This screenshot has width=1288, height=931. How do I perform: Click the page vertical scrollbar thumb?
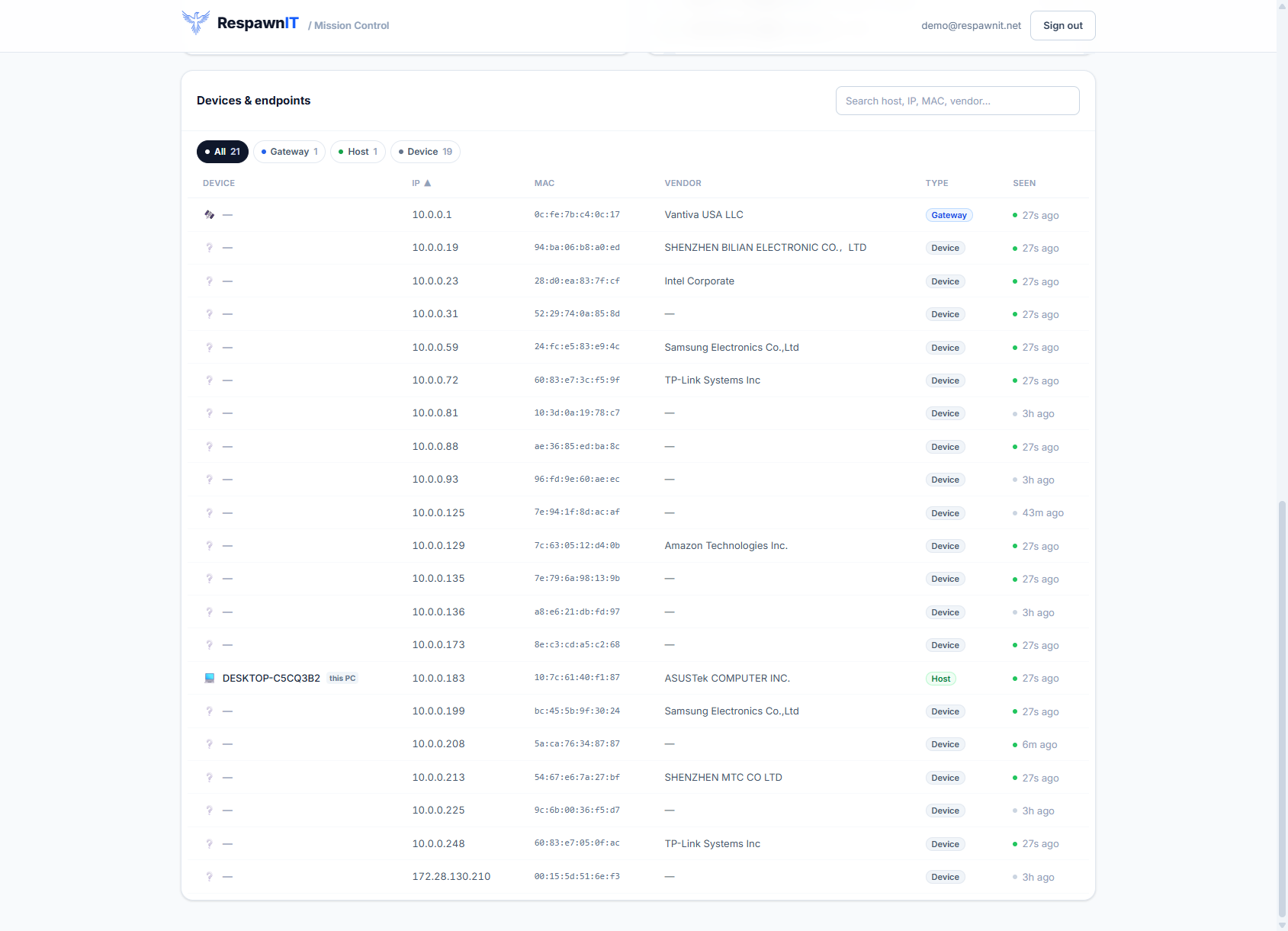click(x=1282, y=709)
